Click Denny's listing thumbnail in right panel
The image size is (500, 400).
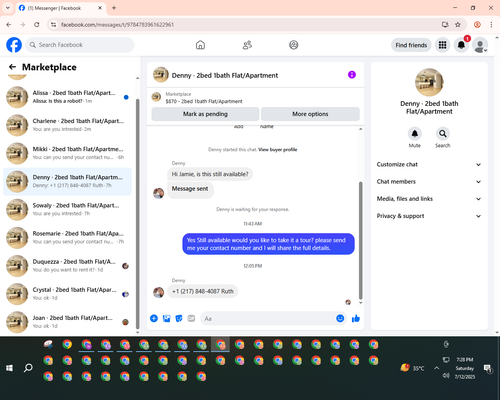pos(429,82)
